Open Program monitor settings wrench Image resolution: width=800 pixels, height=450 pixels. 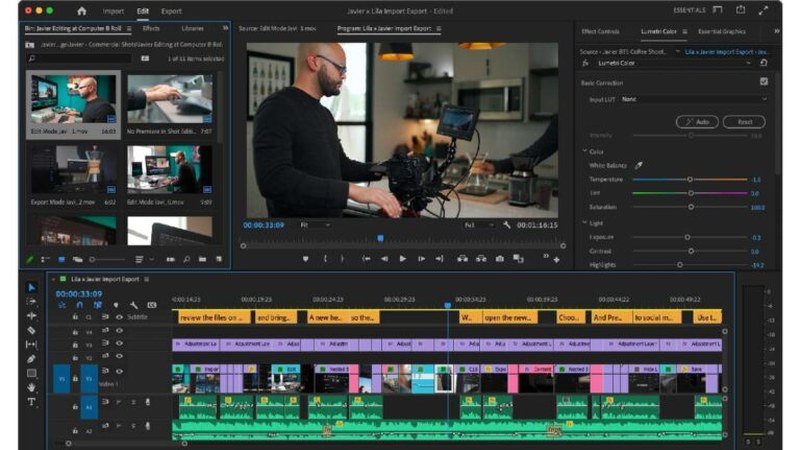(x=507, y=225)
